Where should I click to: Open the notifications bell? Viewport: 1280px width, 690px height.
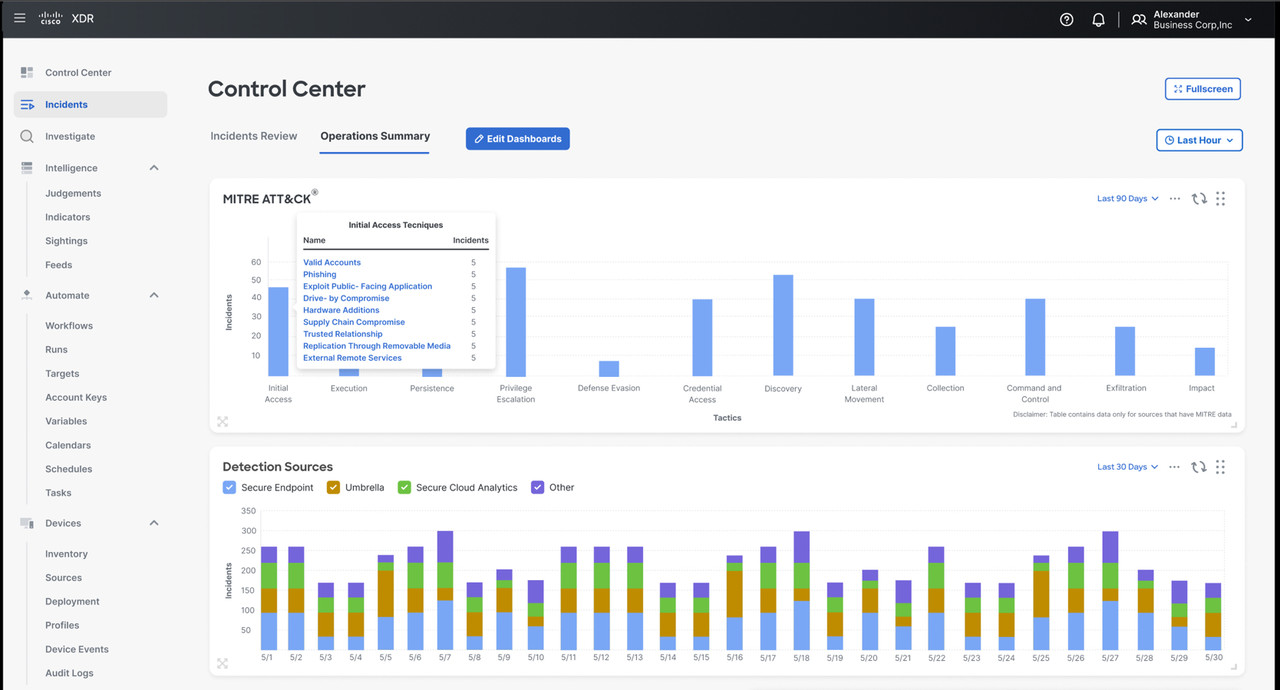(x=1098, y=19)
